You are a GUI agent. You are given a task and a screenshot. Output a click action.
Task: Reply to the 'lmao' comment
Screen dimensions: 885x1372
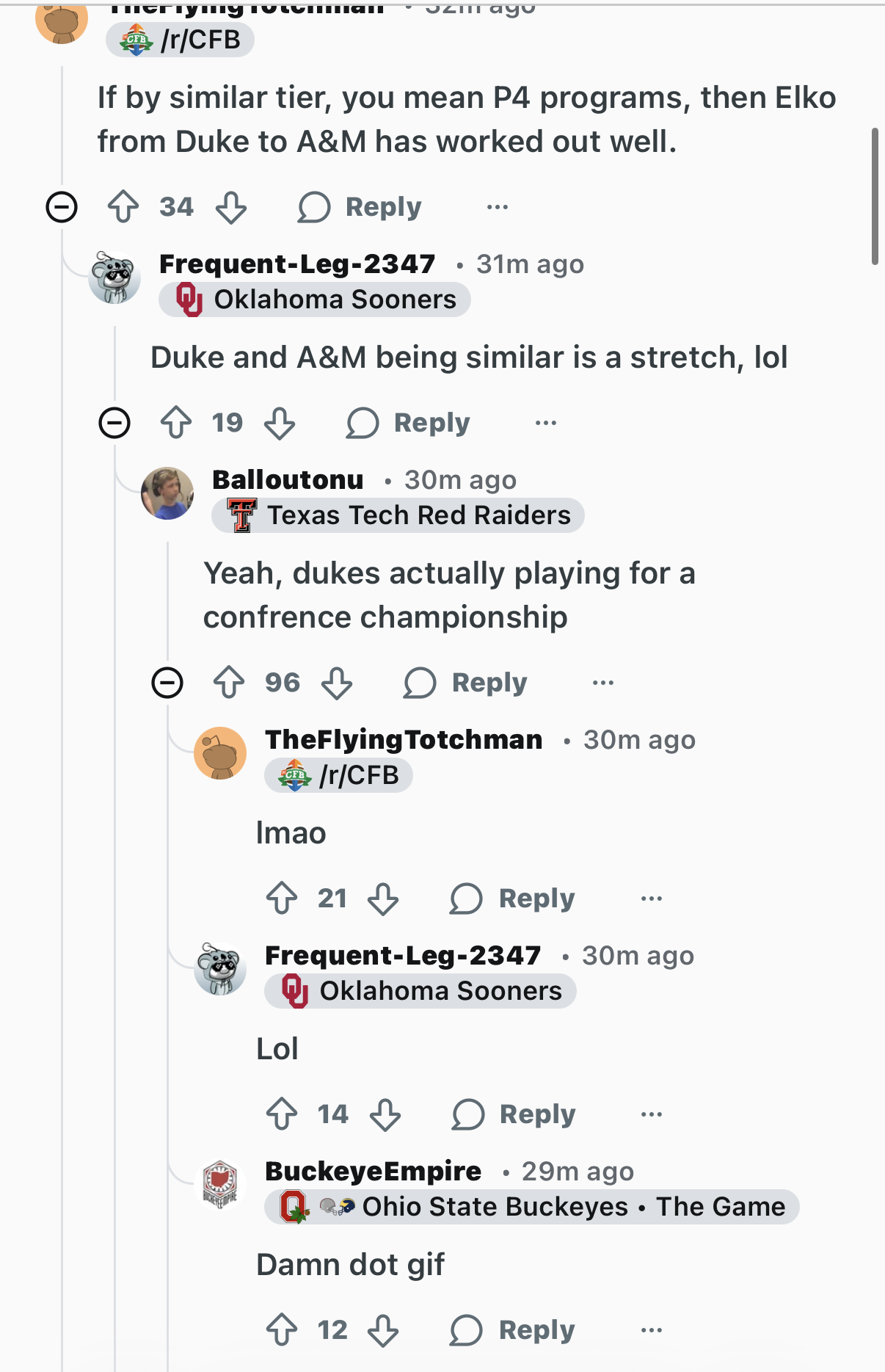click(x=513, y=899)
